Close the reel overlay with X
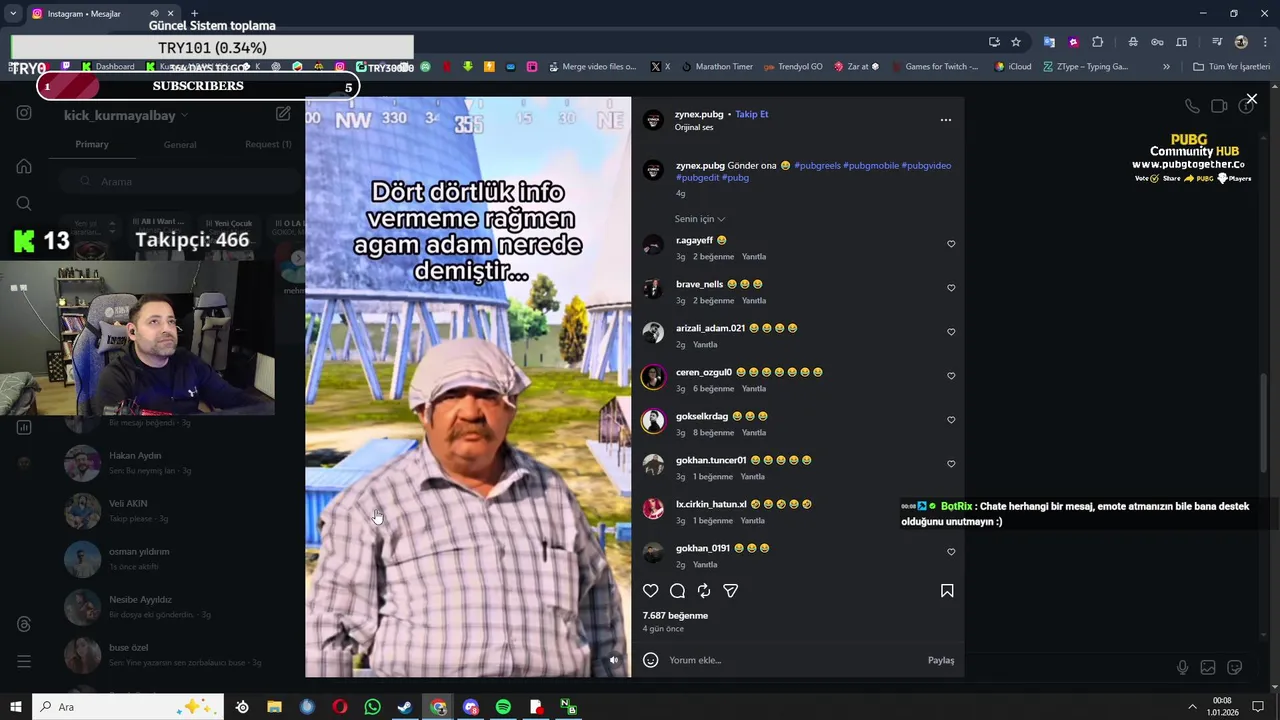 point(1251,99)
